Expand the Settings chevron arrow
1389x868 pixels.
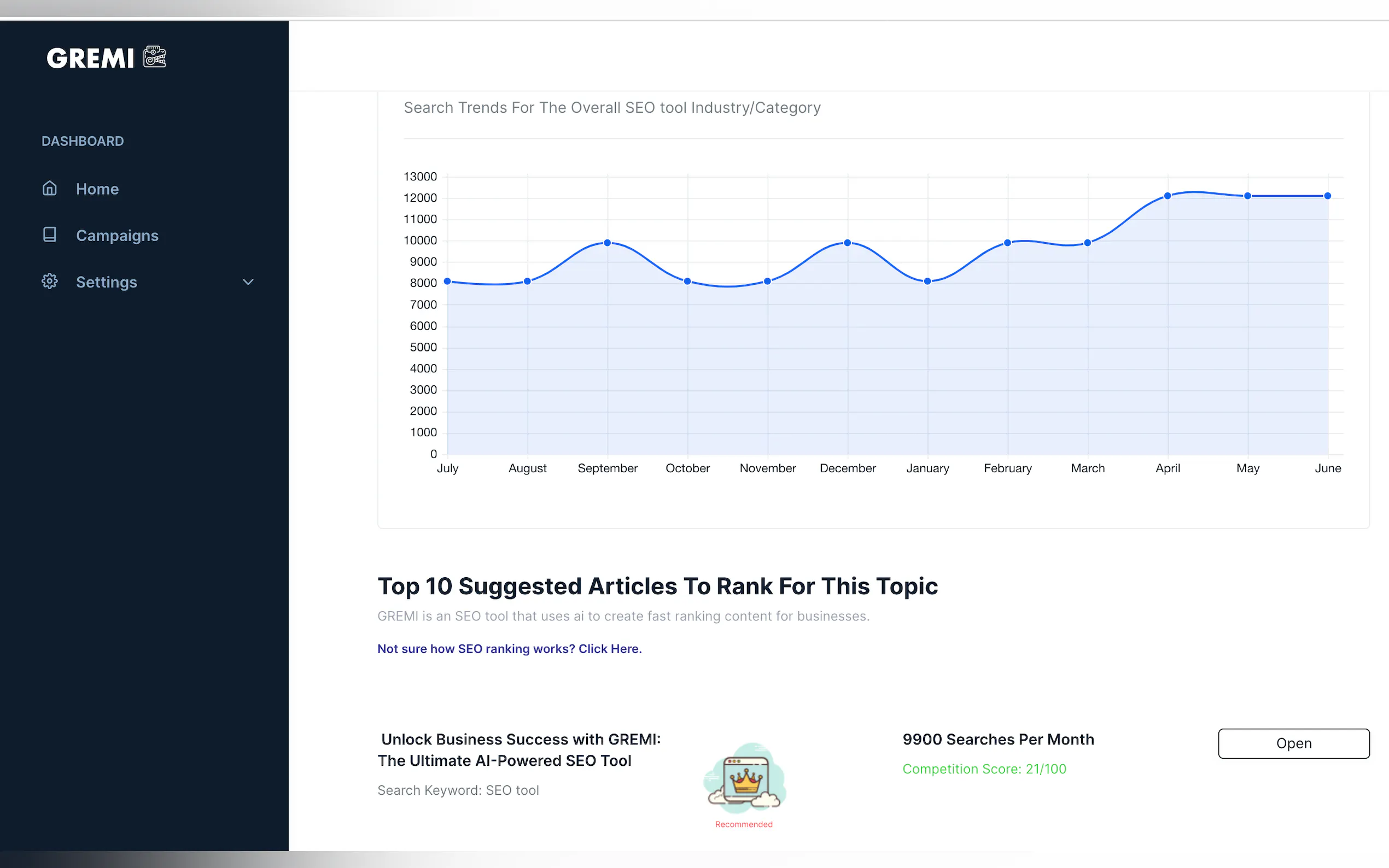[x=248, y=282]
